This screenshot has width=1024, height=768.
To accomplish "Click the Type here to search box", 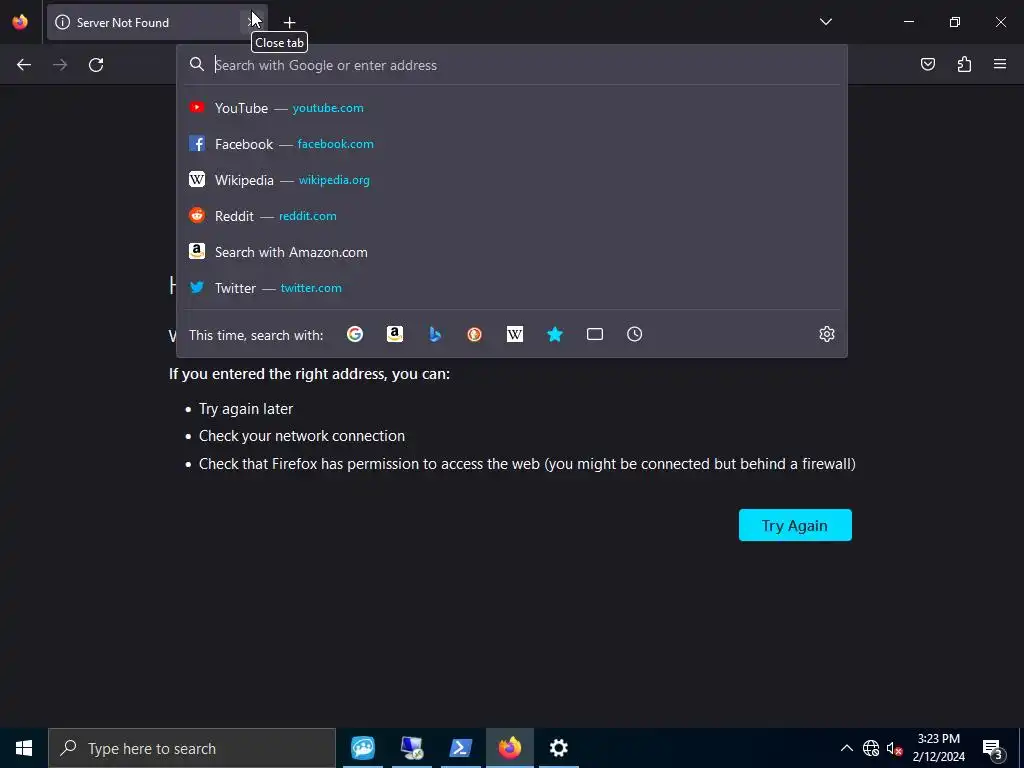I will [192, 748].
